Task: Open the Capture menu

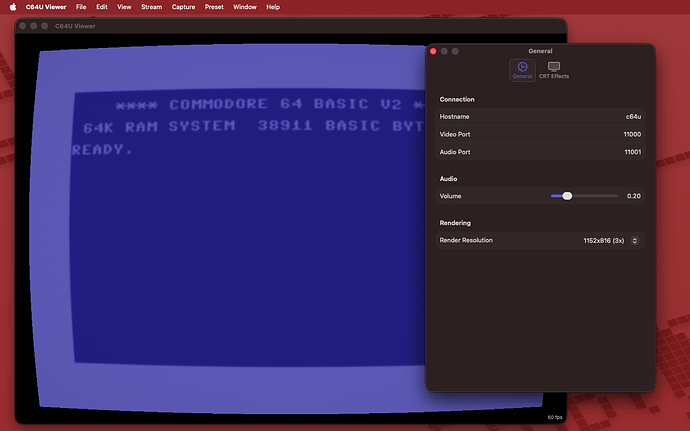Action: click(x=183, y=7)
